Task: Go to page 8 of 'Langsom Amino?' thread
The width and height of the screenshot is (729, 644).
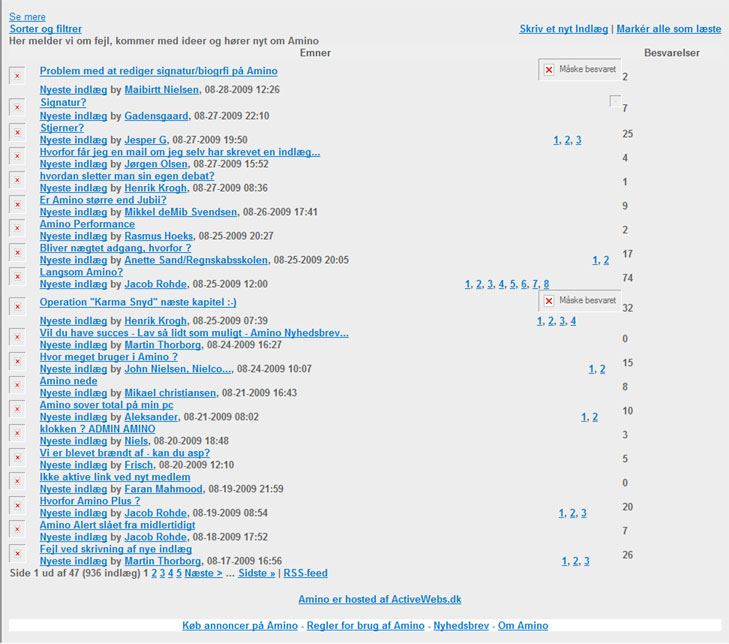Action: [x=546, y=285]
